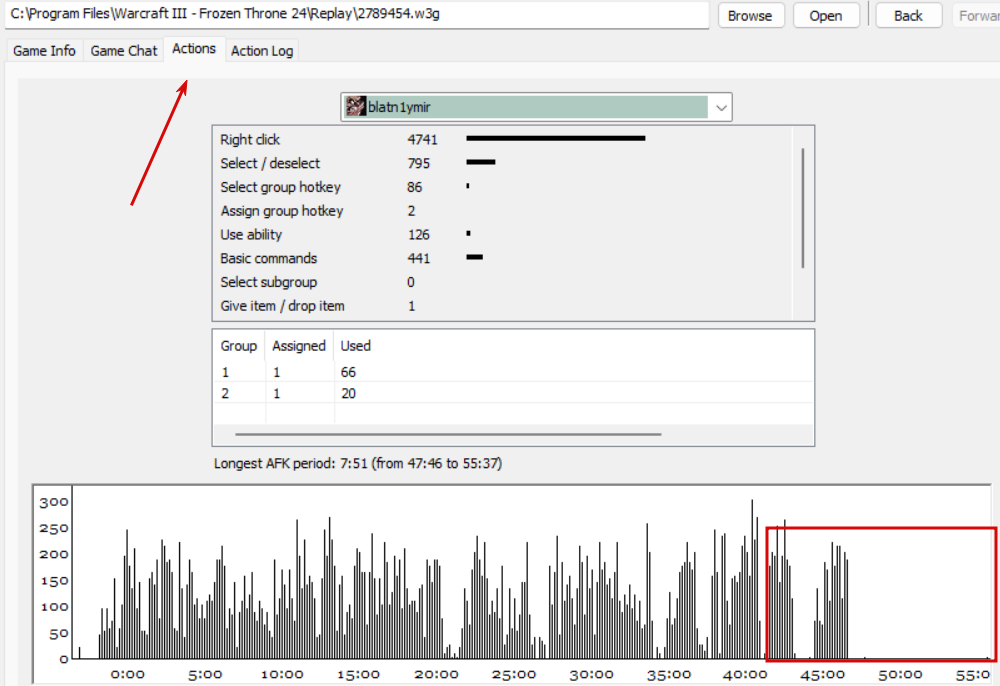Click the 20:00 mark on APM timeline
This screenshot has width=1000, height=686.
(436, 675)
